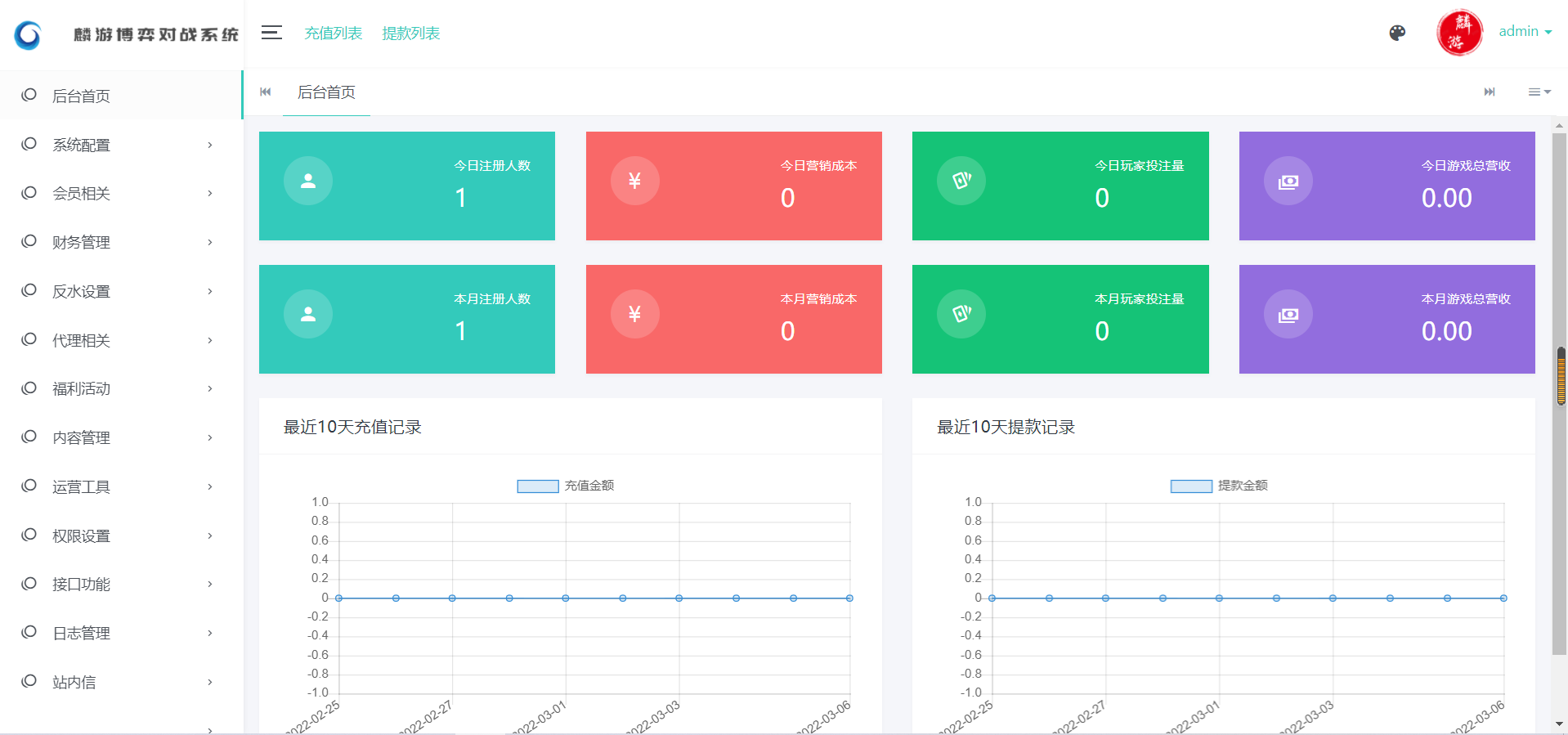Click the yen icon on 今日营销成本 card

point(634,181)
